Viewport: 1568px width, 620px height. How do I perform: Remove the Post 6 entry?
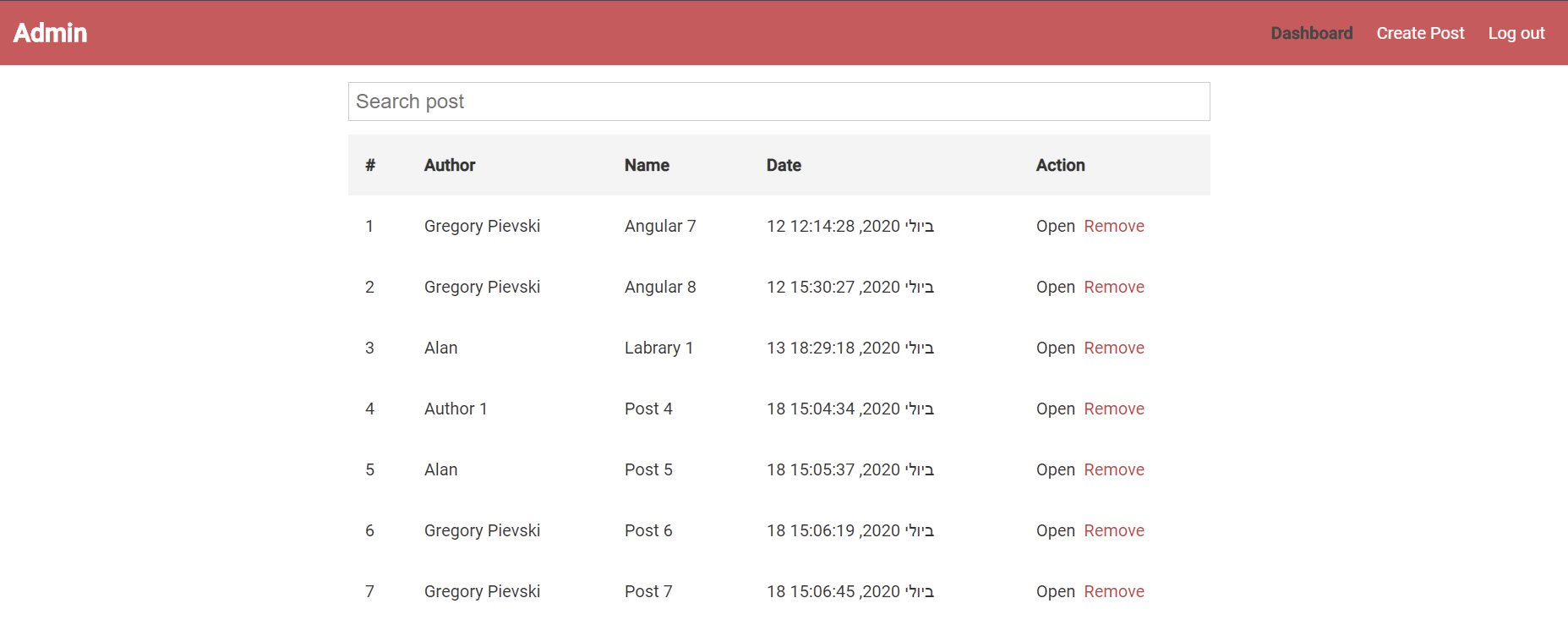1113,530
